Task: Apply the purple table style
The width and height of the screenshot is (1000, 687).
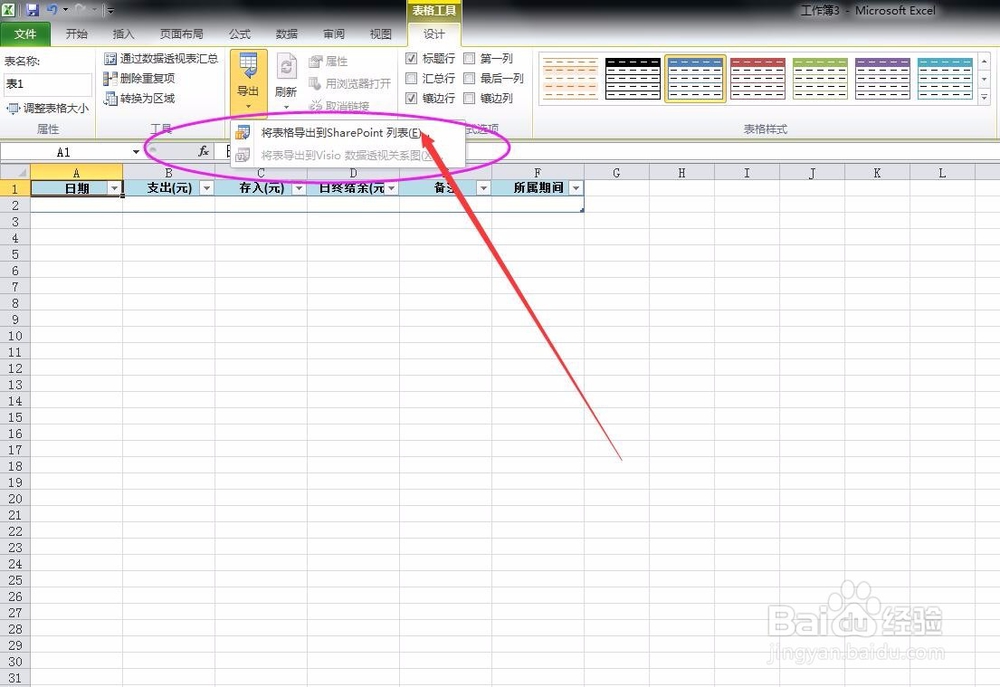Action: pos(883,78)
